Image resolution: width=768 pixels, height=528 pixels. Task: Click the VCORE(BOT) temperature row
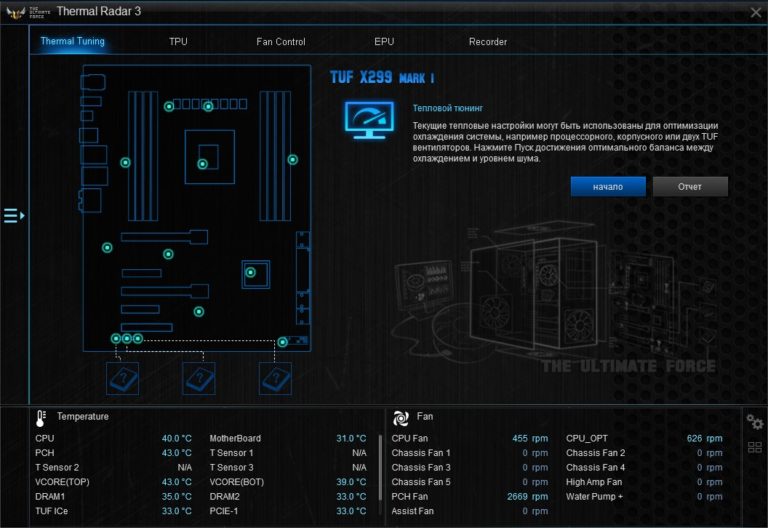(x=288, y=482)
